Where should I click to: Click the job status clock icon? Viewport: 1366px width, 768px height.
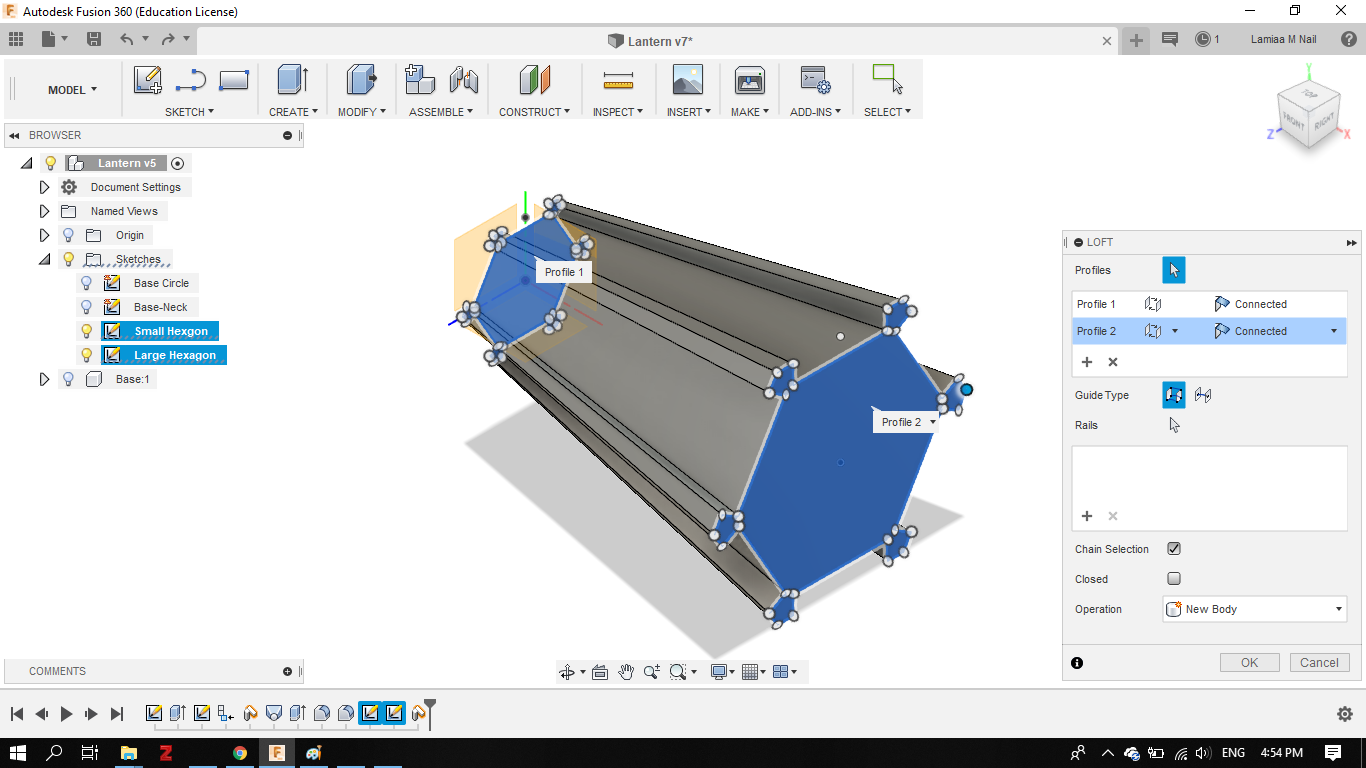click(x=1203, y=39)
